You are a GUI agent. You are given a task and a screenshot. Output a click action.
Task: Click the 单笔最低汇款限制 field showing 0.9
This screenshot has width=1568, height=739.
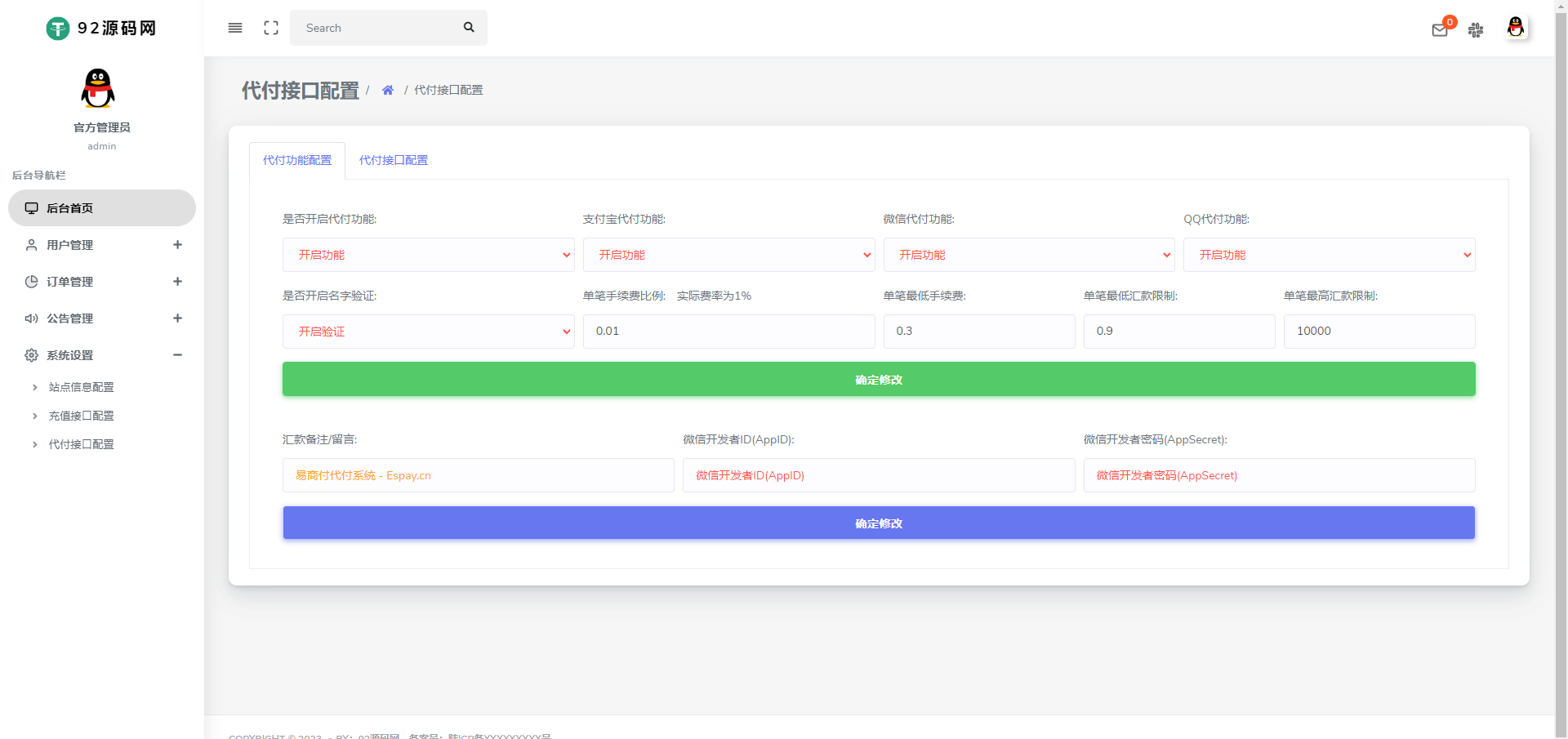click(x=1179, y=332)
